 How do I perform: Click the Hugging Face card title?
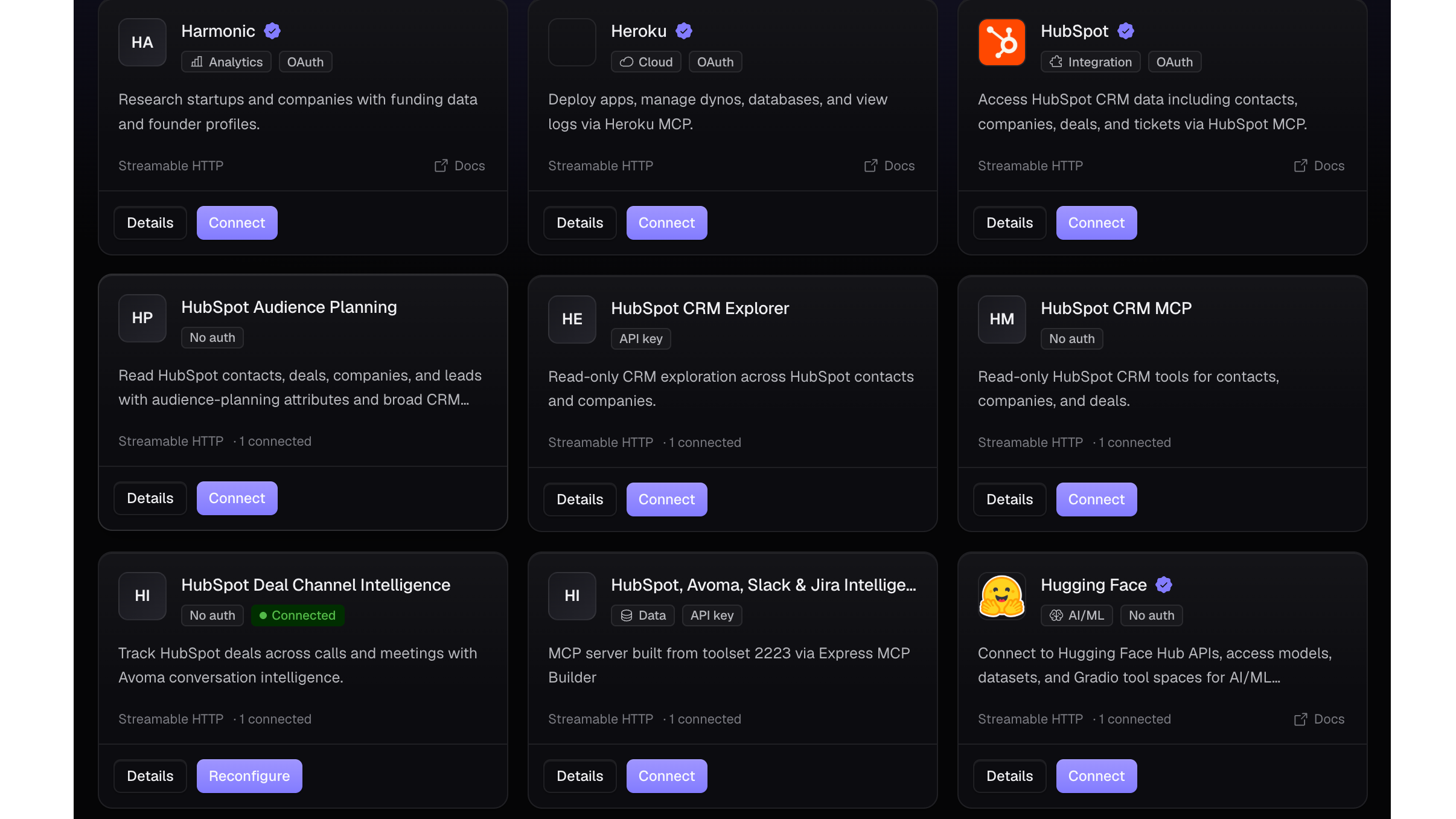point(1094,585)
